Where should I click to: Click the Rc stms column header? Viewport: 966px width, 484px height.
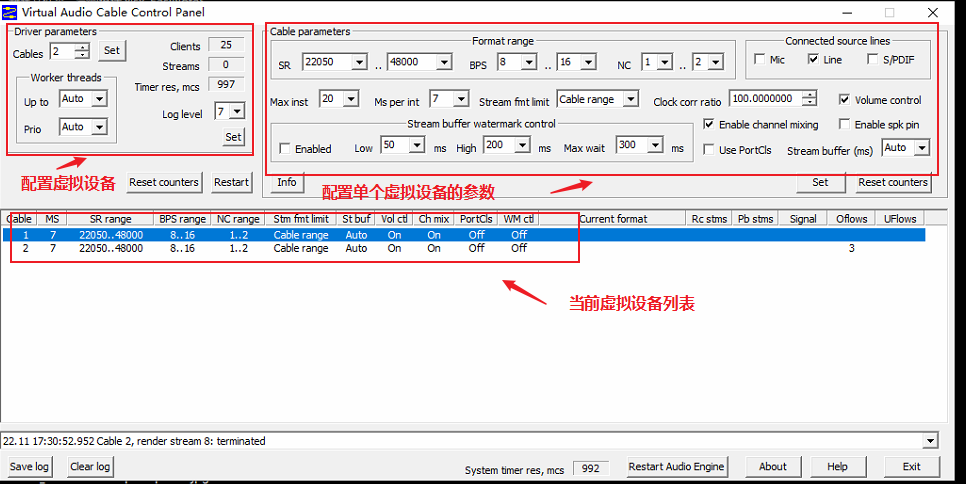tap(709, 219)
